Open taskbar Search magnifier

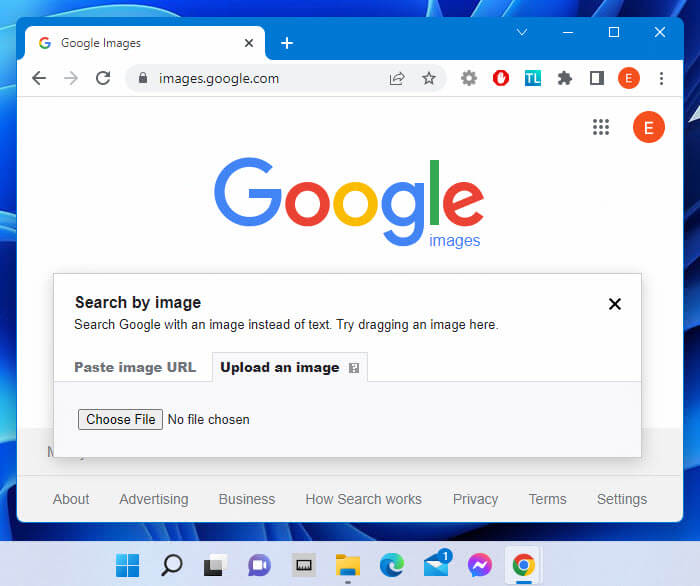171,565
